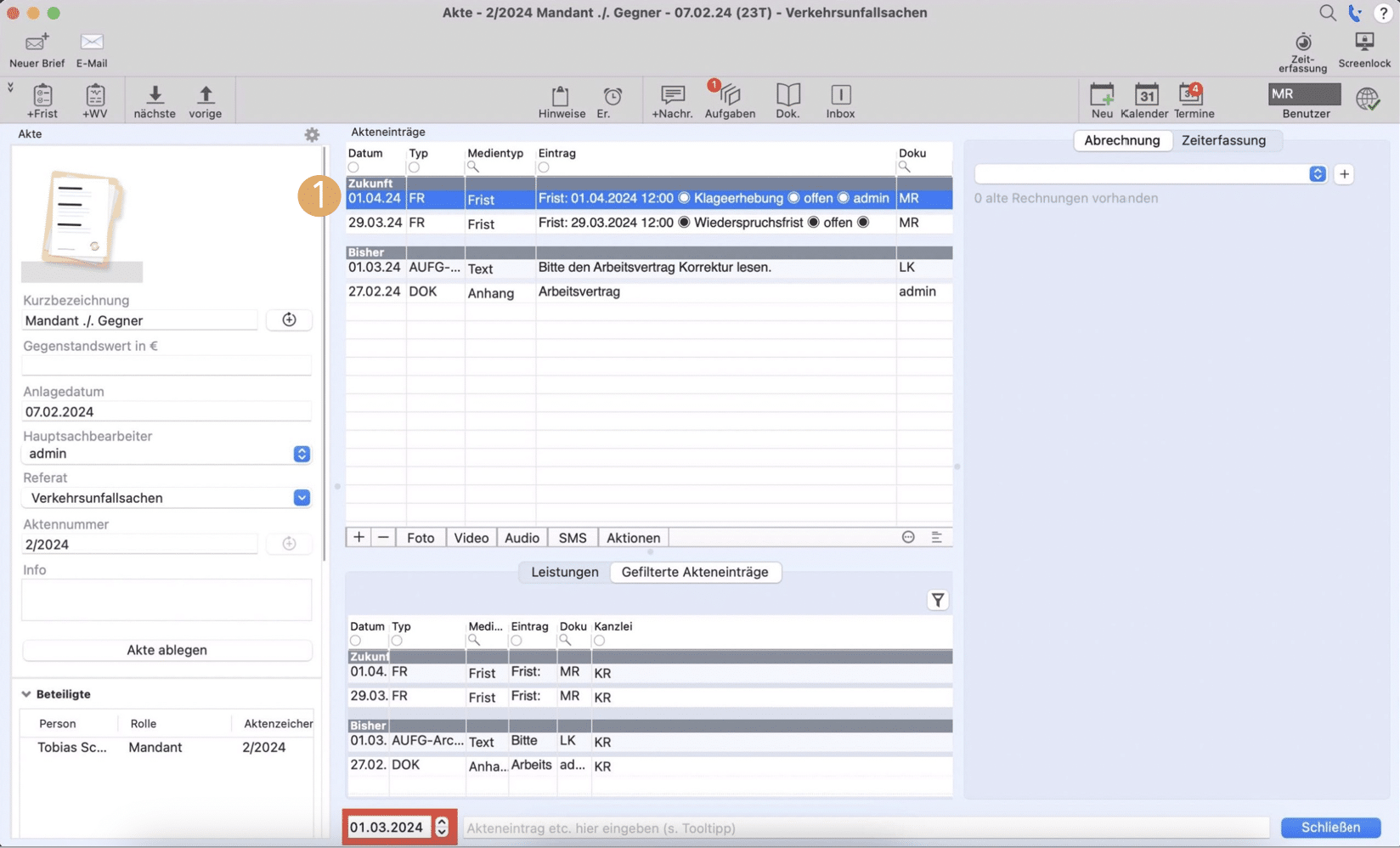Viewport: 1400px width, 848px height.
Task: Start Zeiterfassung timer in toolbar
Action: coord(1303,53)
